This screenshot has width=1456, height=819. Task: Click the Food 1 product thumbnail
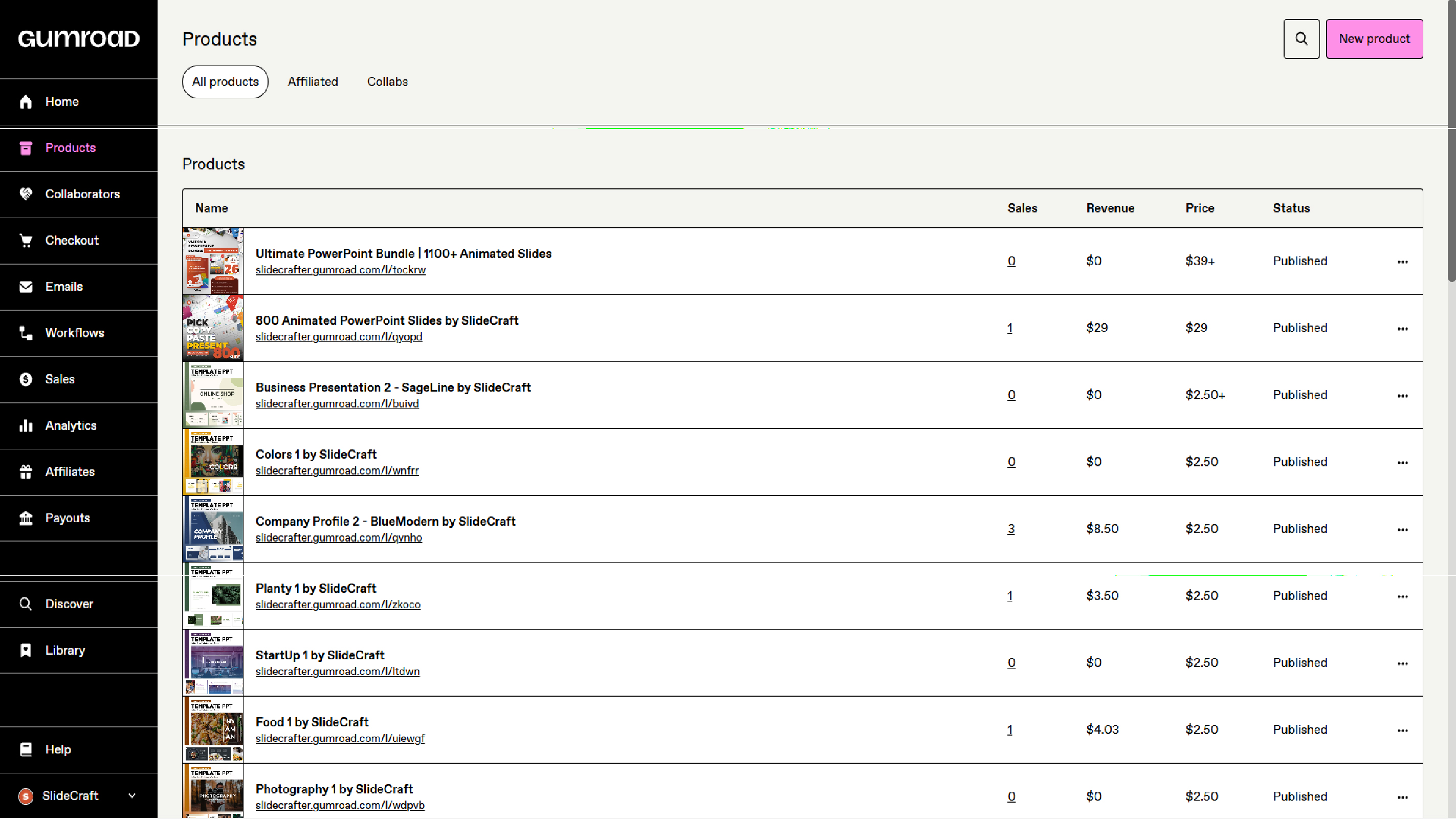pos(213,729)
